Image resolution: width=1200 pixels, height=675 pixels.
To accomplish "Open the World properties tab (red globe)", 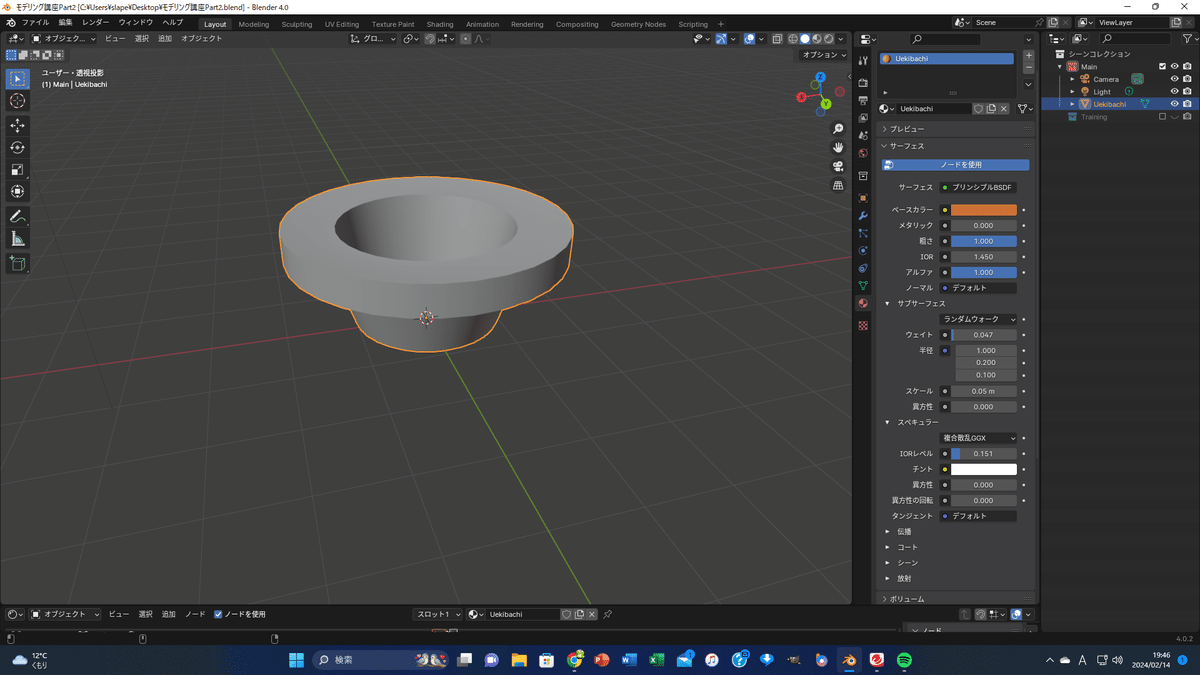I will point(863,154).
